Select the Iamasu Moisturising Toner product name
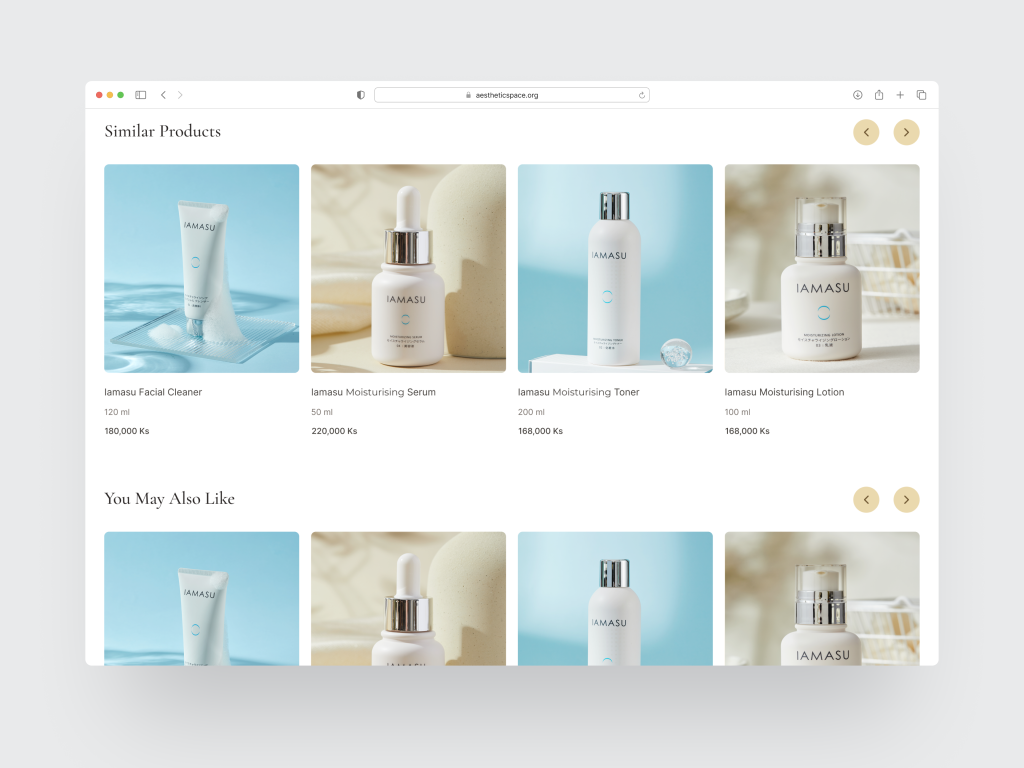The height and width of the screenshot is (768, 1024). pyautogui.click(x=578, y=392)
